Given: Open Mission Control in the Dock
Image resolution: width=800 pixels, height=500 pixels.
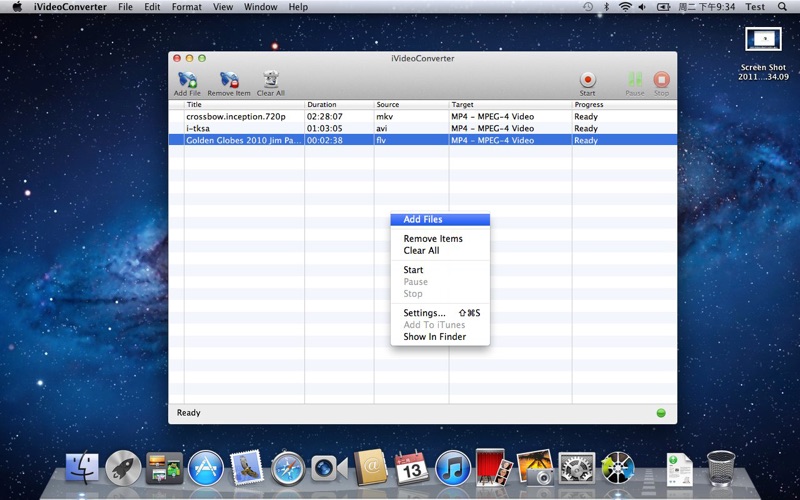Looking at the screenshot, I should [x=164, y=467].
